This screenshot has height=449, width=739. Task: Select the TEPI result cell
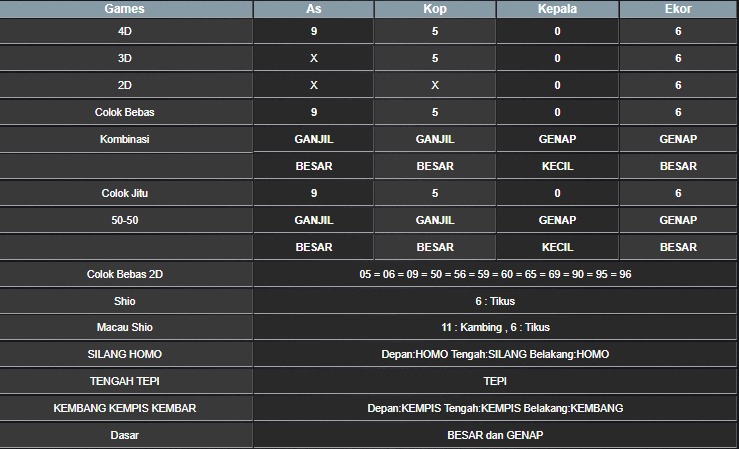495,381
